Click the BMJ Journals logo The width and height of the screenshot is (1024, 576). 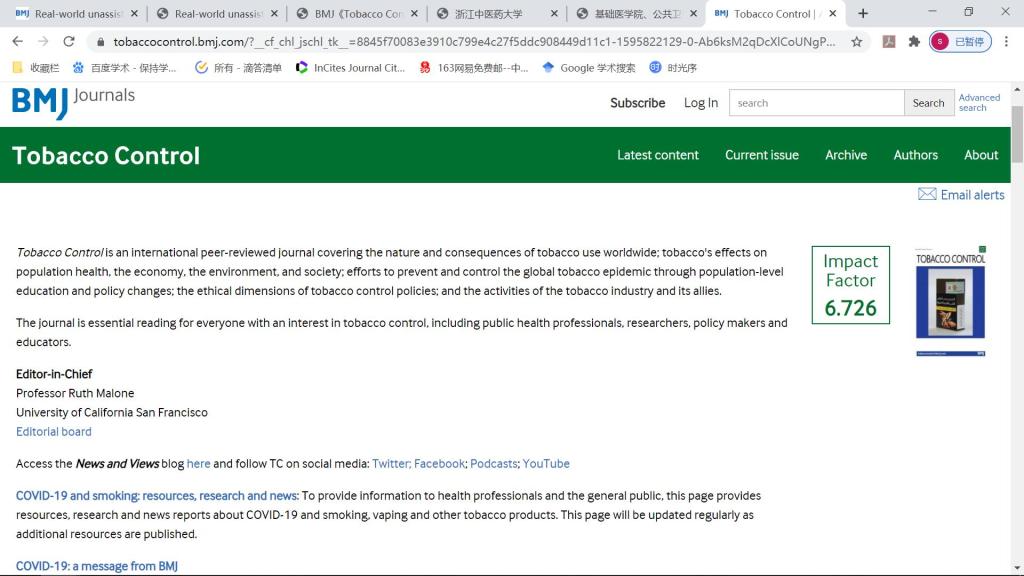pos(73,101)
